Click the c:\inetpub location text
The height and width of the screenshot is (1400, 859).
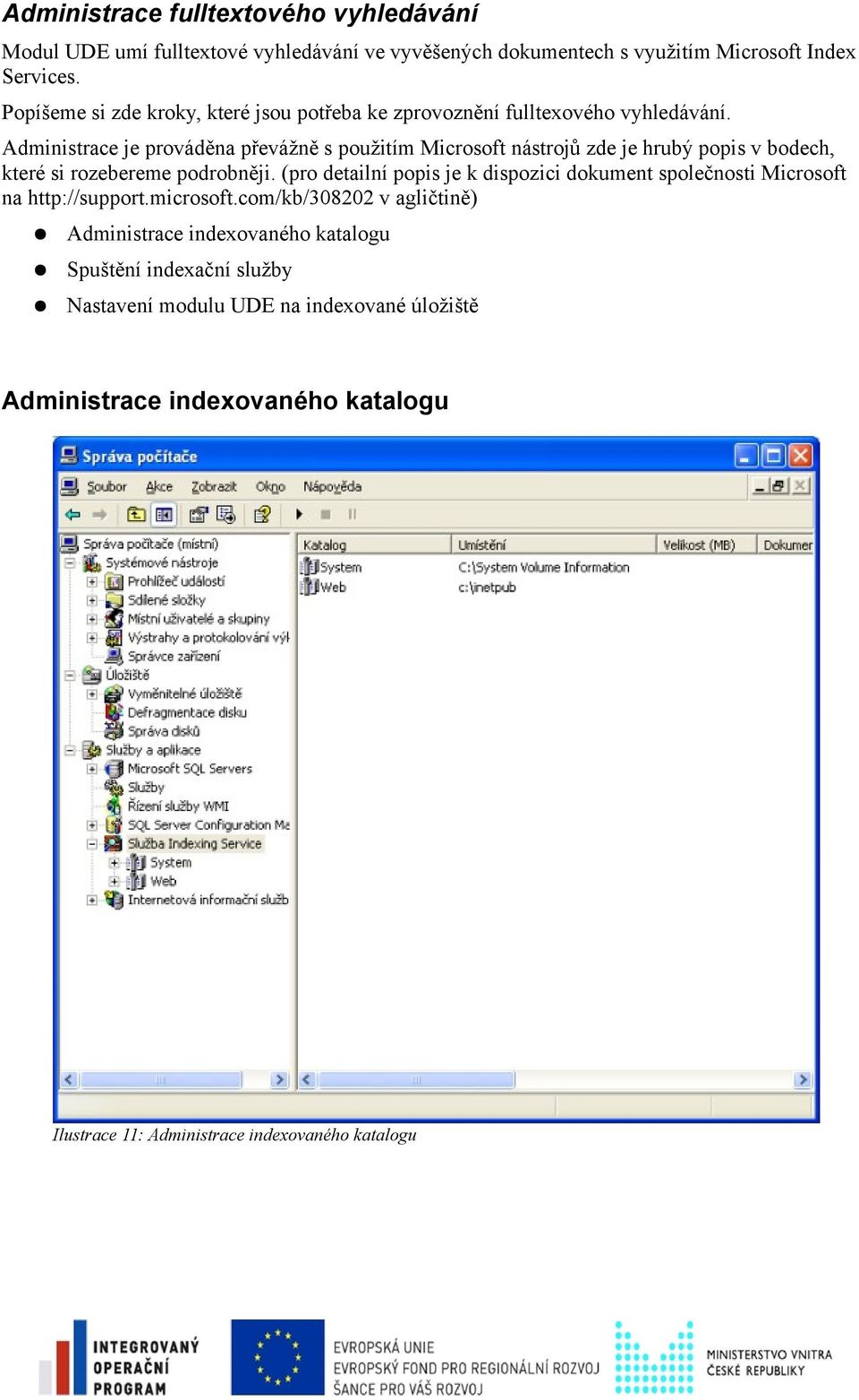pos(487,587)
